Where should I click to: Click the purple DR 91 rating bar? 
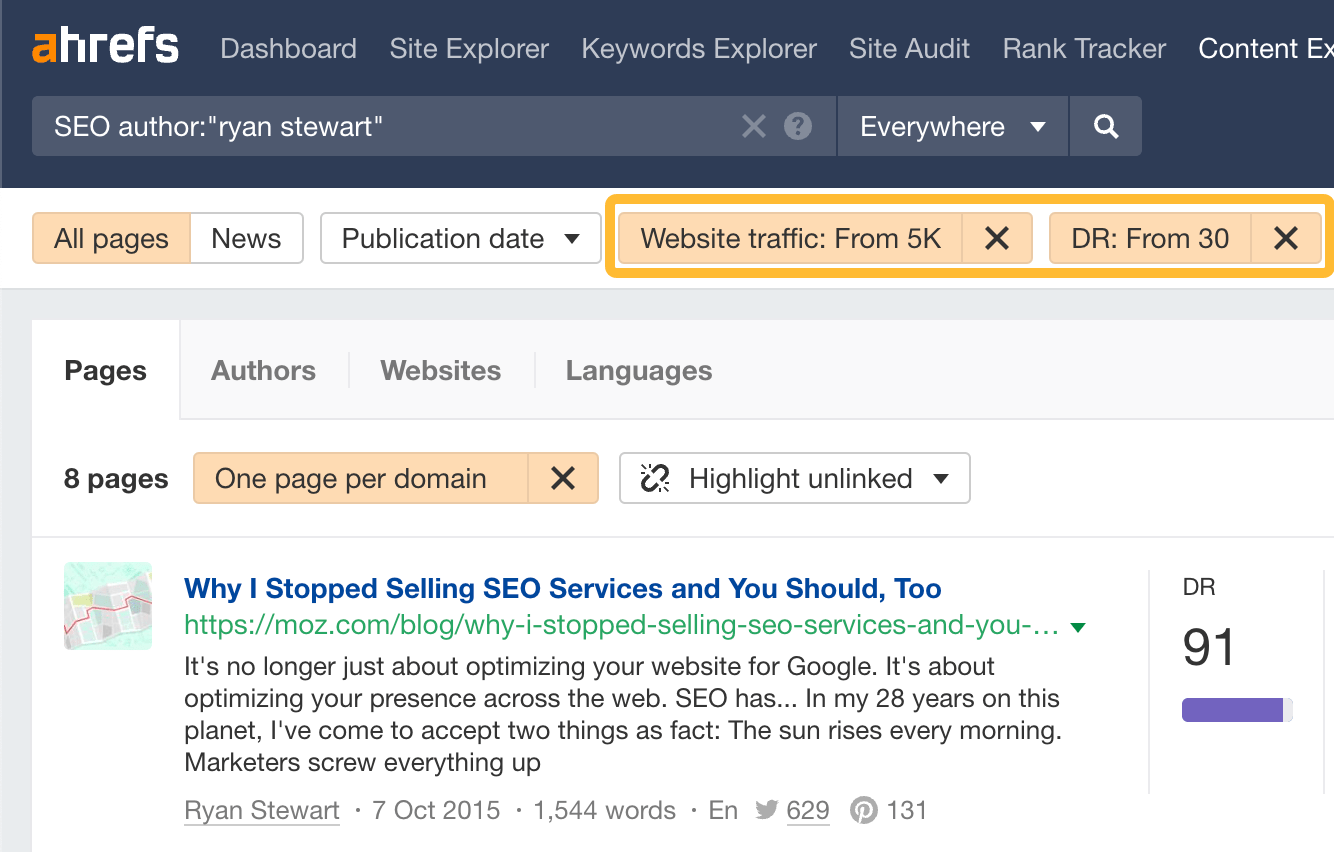tap(1232, 709)
